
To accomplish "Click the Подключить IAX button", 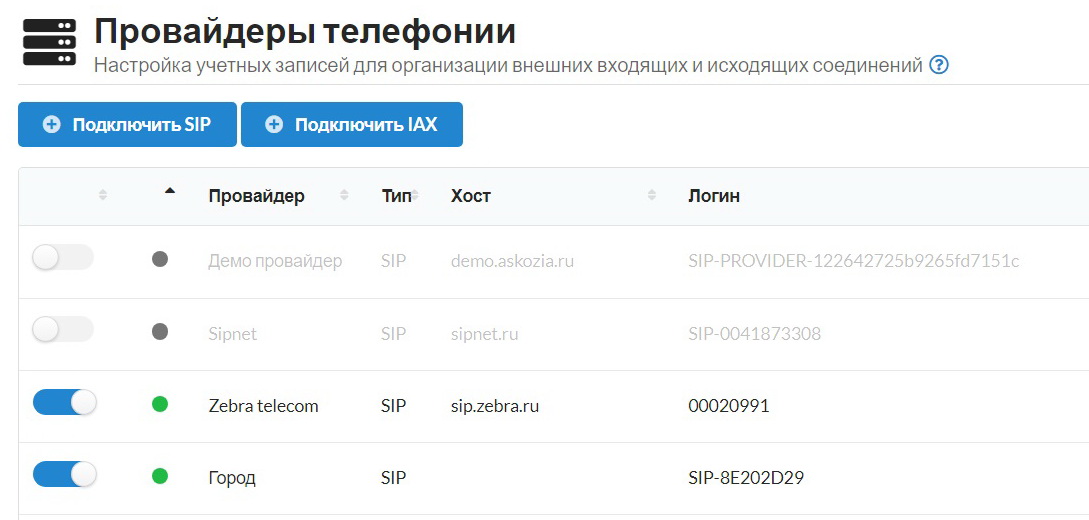I will pos(351,125).
